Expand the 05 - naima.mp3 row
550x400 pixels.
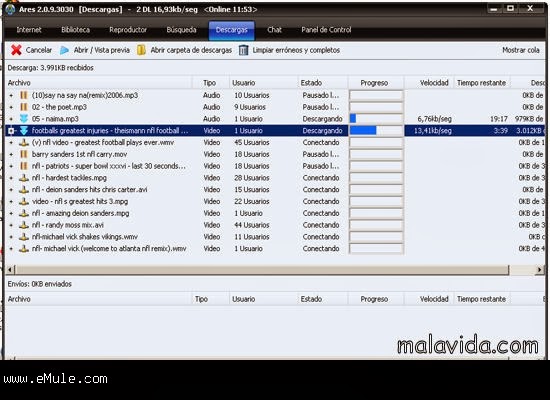pos(11,119)
